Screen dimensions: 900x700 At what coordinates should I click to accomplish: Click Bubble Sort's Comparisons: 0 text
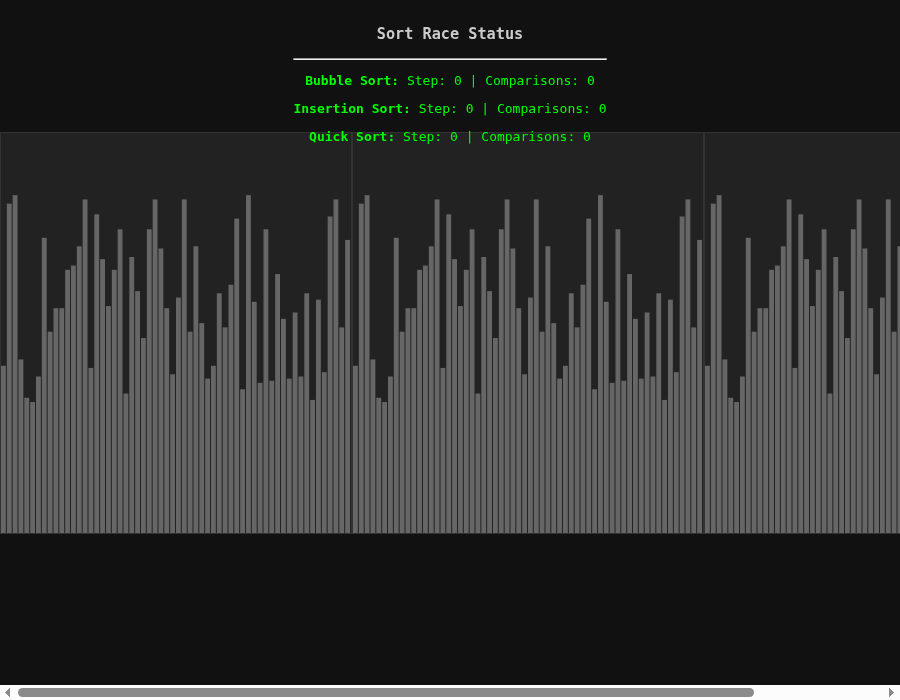tap(540, 81)
